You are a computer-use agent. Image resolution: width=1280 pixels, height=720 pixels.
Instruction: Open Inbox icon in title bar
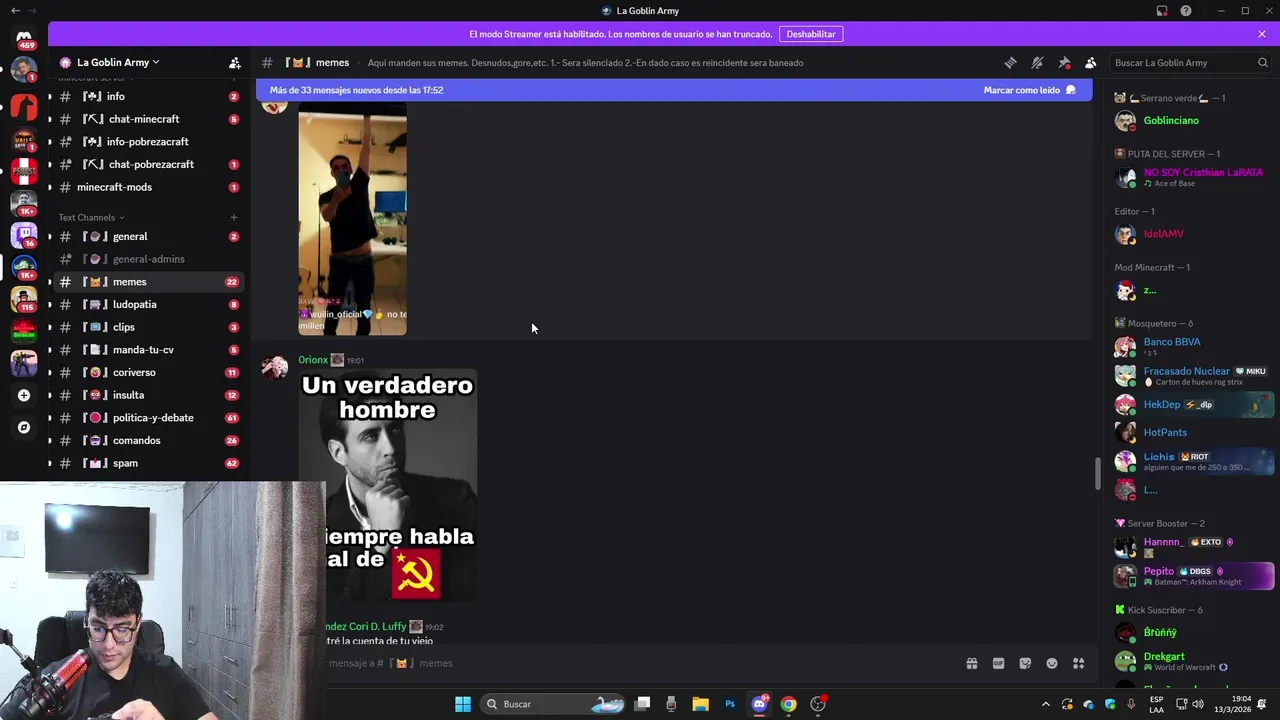(x=1162, y=11)
